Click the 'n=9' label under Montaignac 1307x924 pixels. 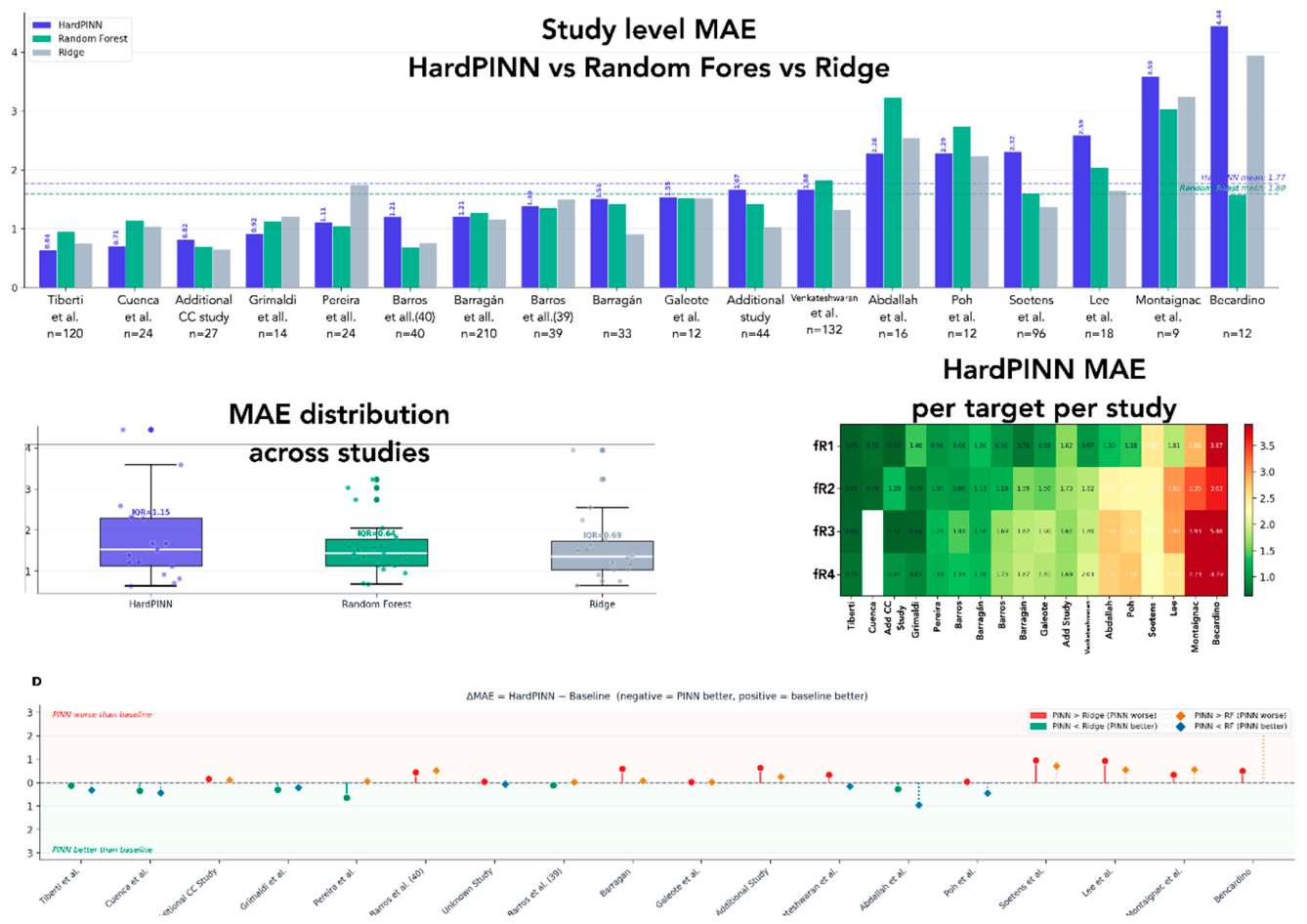tap(1168, 333)
